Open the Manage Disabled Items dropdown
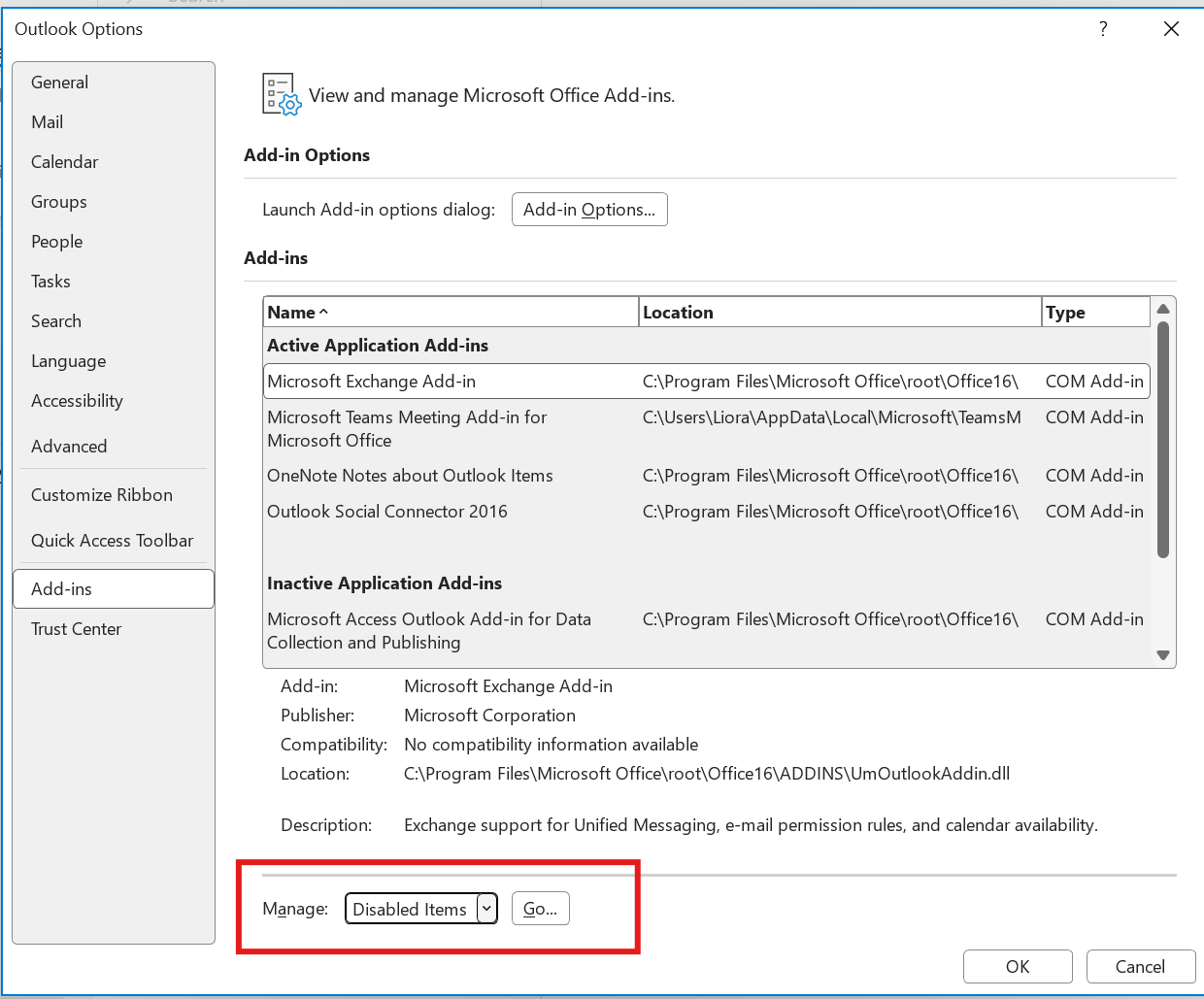Screen dimensions: 1204x999 pos(421,909)
